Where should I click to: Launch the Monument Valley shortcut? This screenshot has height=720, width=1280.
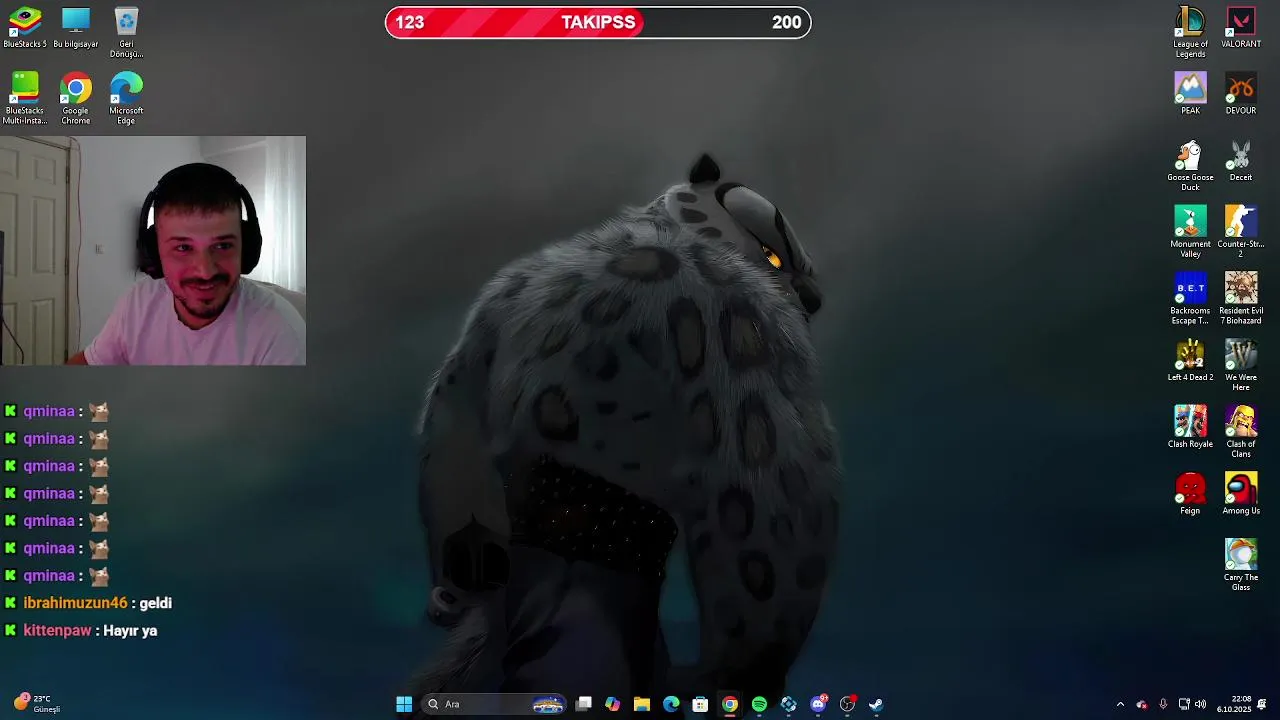(x=1190, y=232)
